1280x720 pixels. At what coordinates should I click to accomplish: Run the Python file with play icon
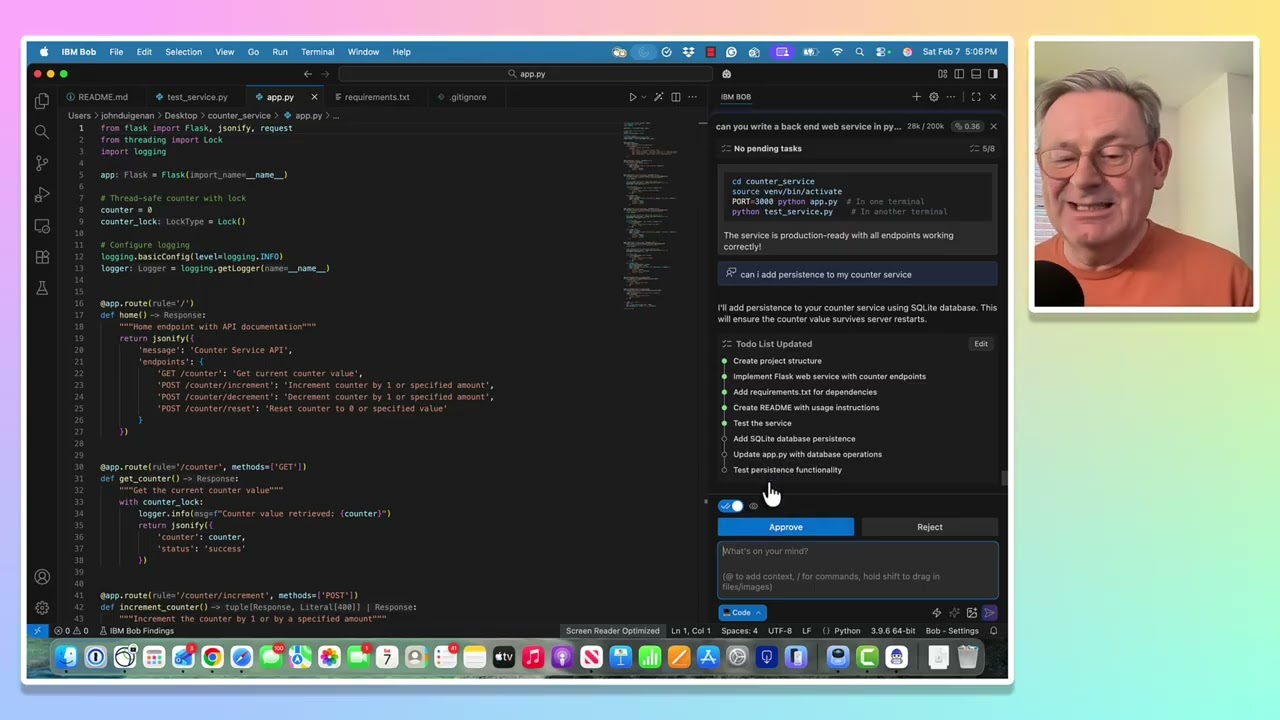pyautogui.click(x=632, y=97)
